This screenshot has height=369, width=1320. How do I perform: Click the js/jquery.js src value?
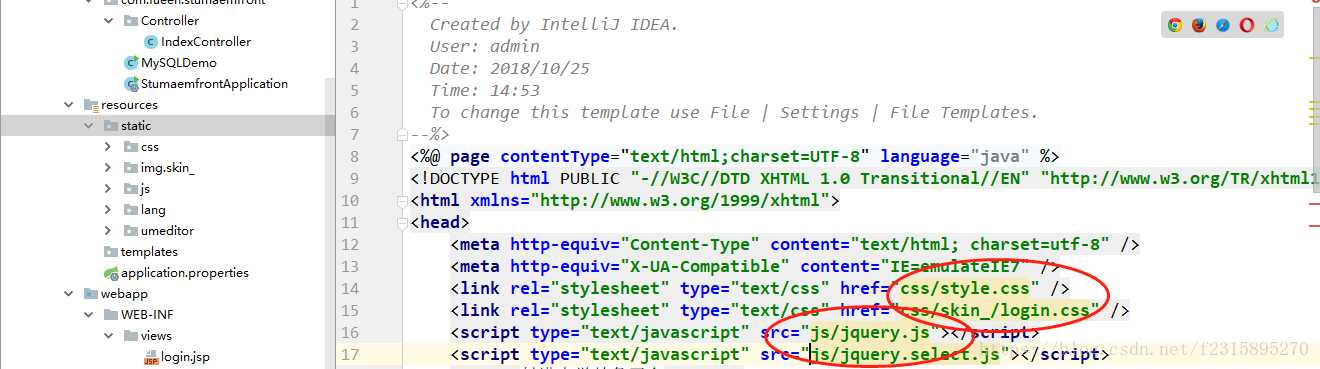pos(870,332)
